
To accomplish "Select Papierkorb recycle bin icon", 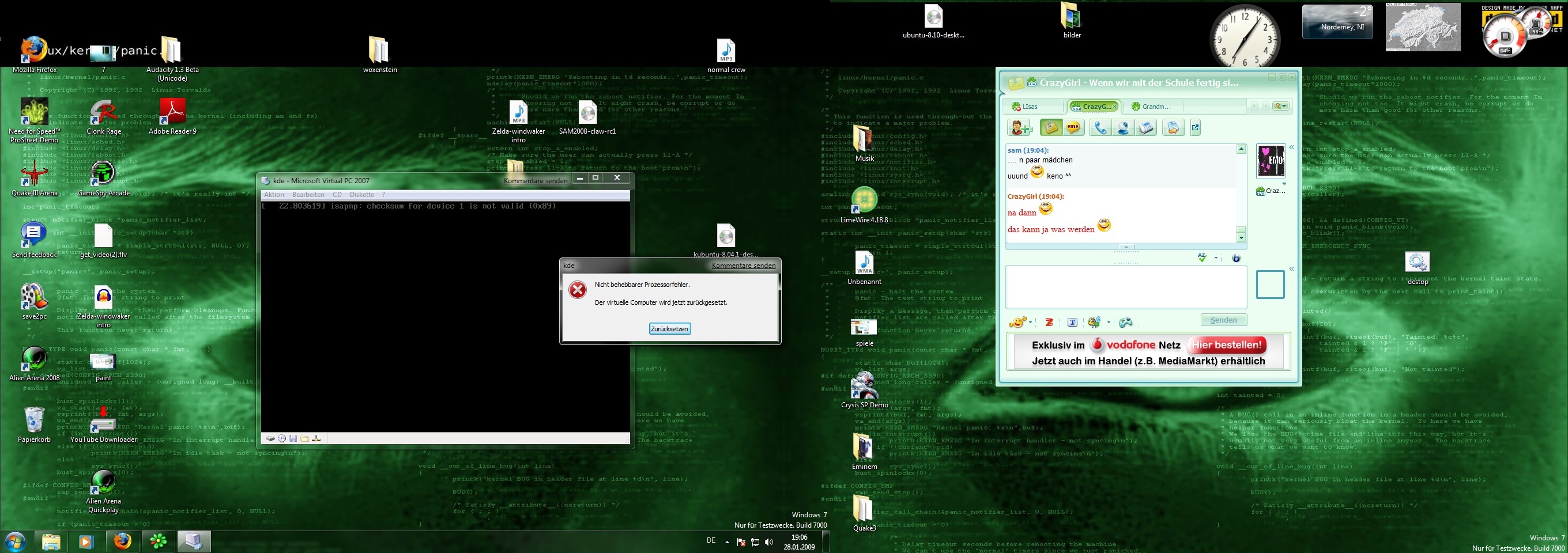I will pos(34,425).
